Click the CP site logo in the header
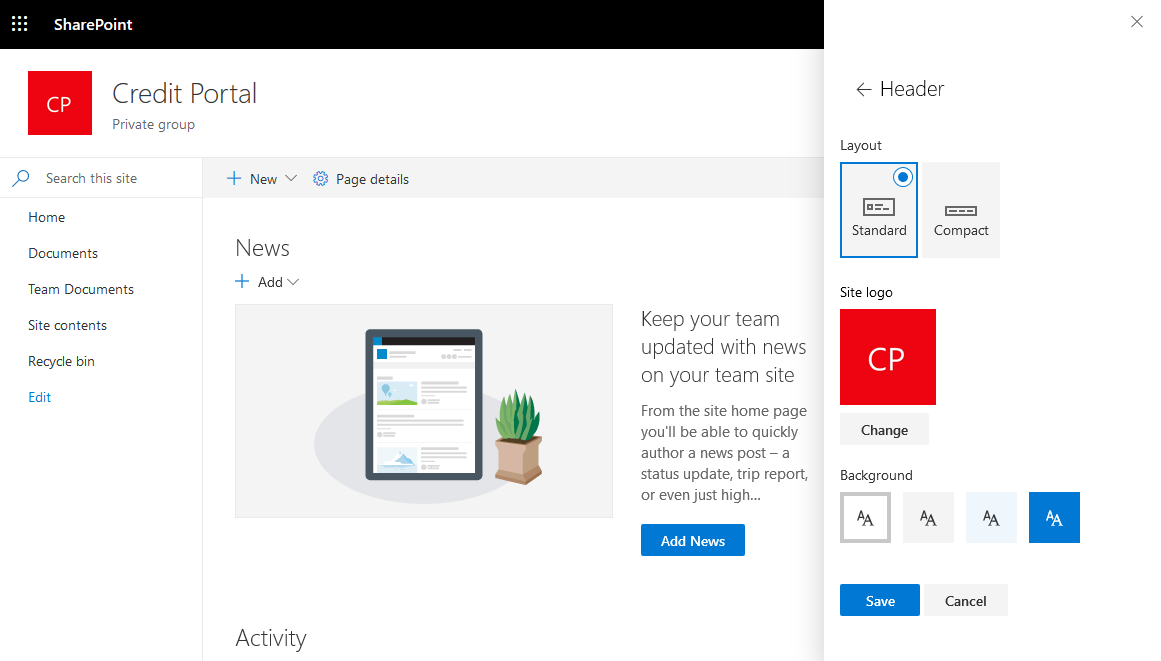 click(59, 102)
